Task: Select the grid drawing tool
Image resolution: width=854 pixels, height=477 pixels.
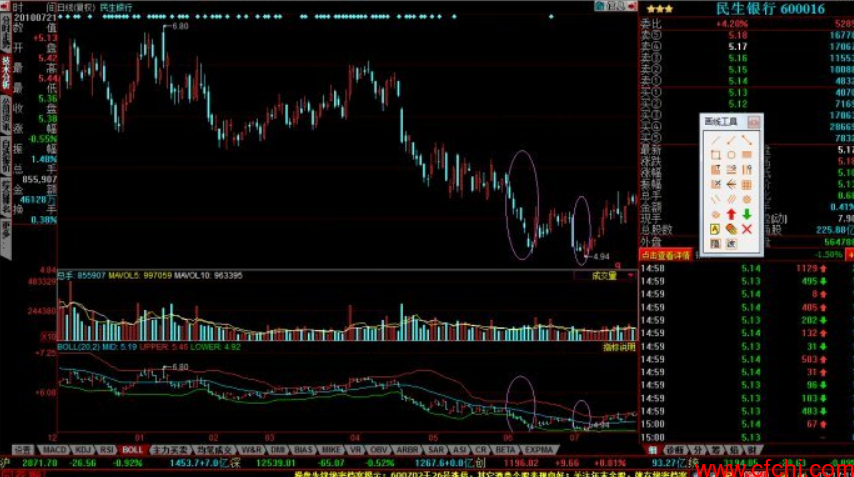Action: pyautogui.click(x=747, y=185)
